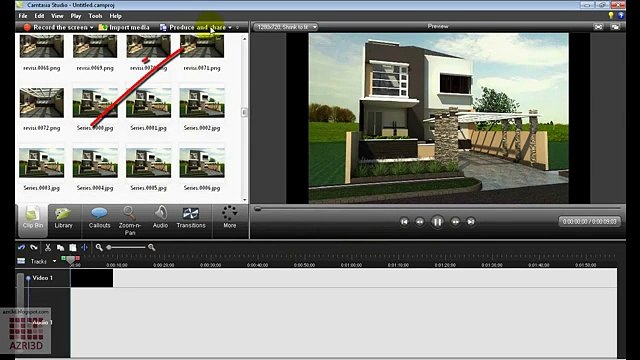Jump to previous clip in preview
The image size is (640, 360).
click(x=404, y=222)
